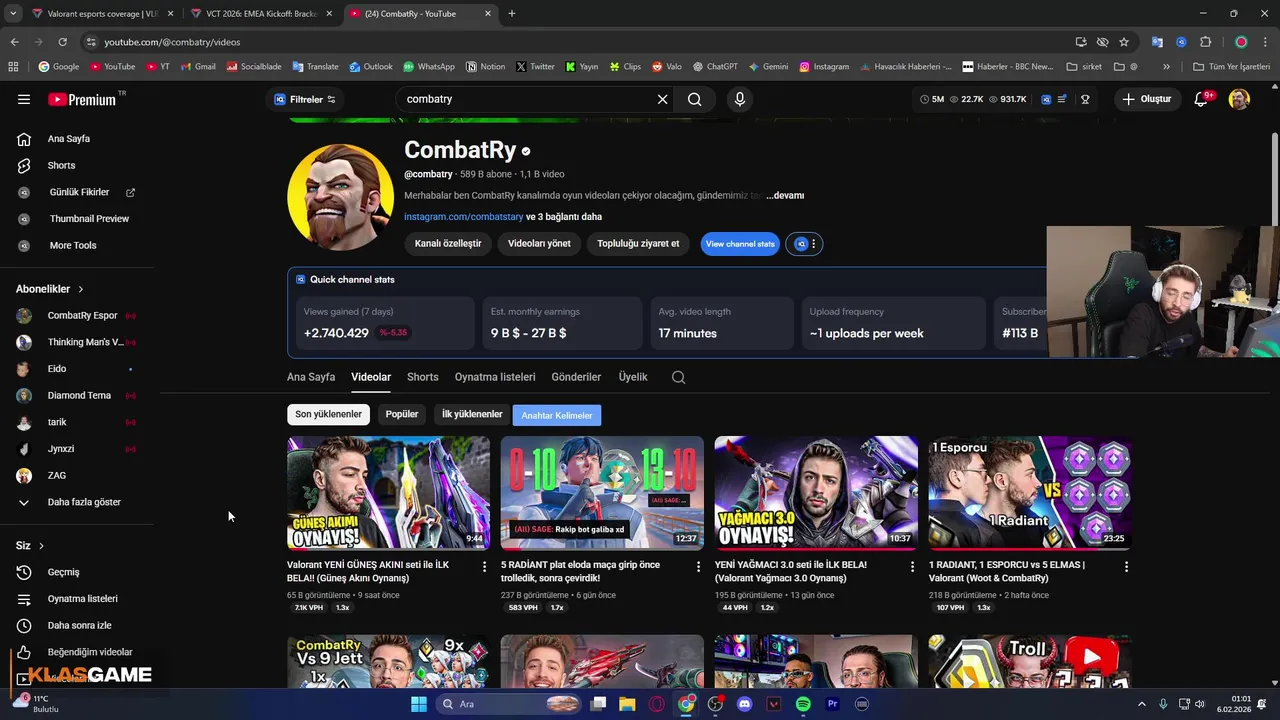
Task: Expand the Abonelikler section
Action: (x=50, y=289)
